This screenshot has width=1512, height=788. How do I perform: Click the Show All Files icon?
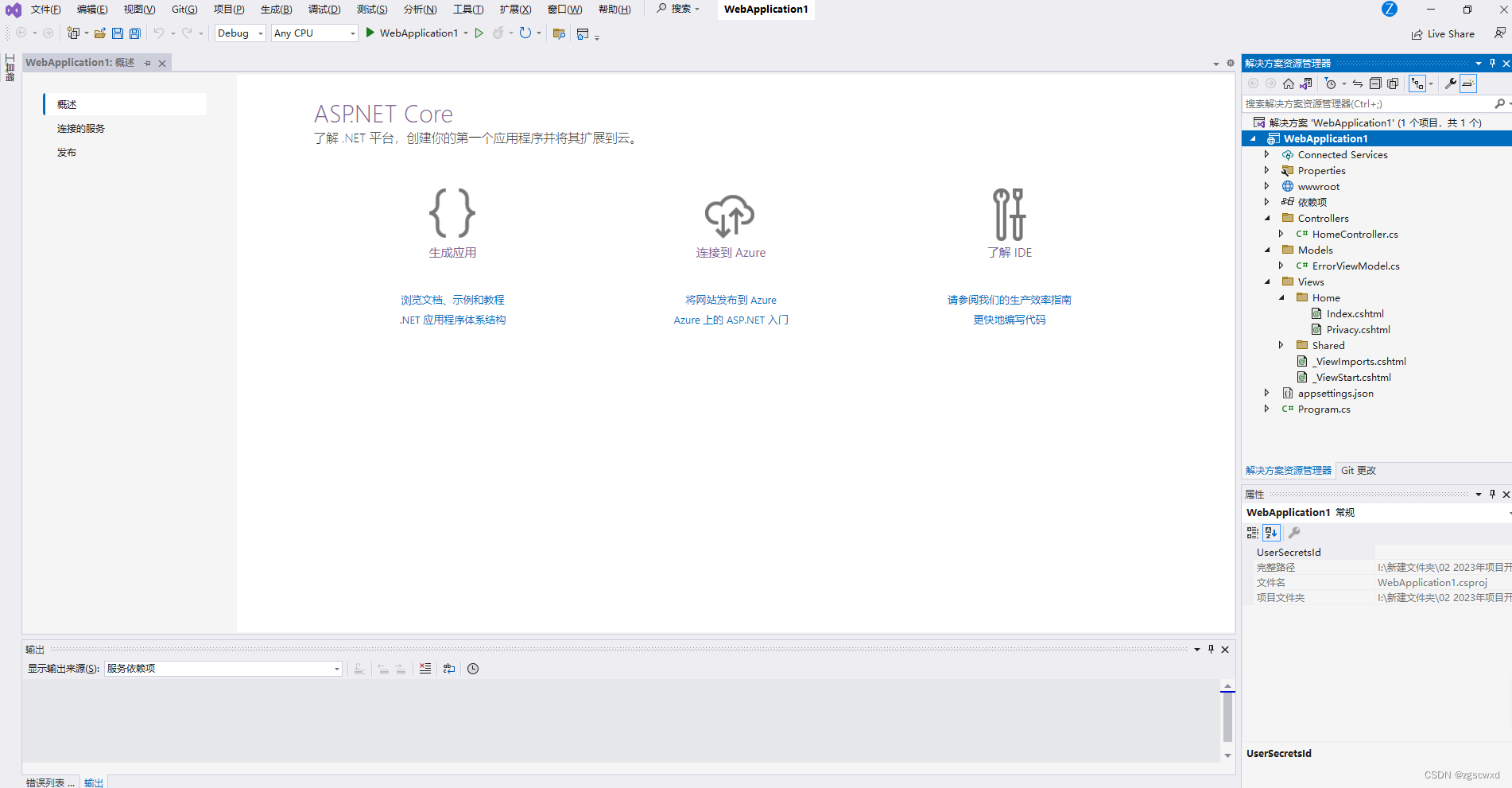point(1393,83)
